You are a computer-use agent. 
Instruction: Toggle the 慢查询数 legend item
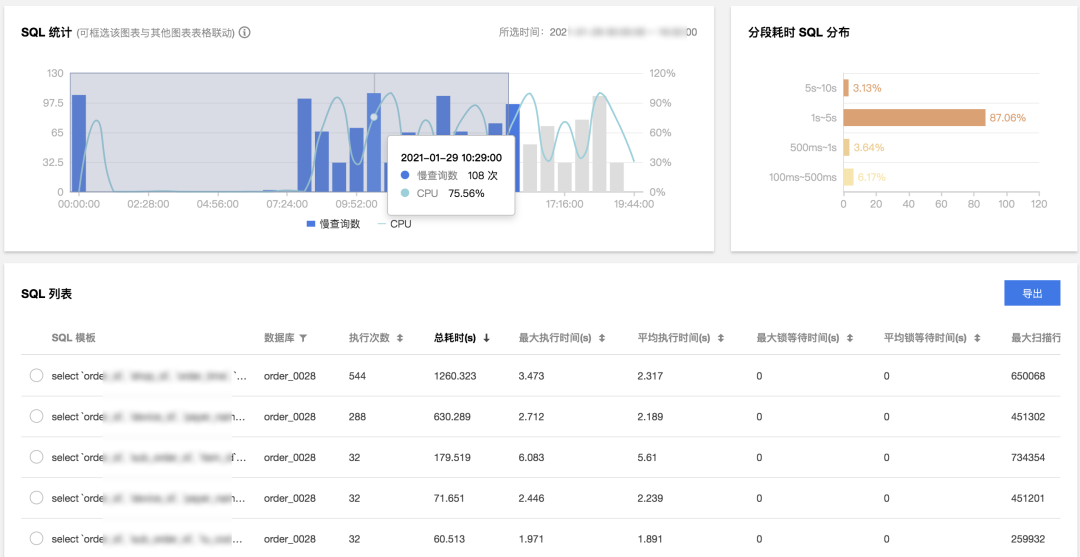333,224
